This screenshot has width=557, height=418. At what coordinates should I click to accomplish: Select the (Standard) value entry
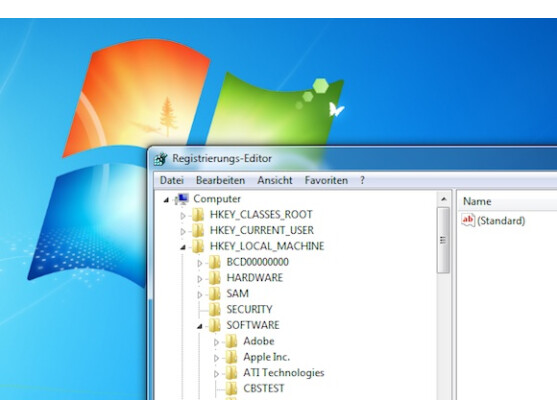[x=501, y=221]
